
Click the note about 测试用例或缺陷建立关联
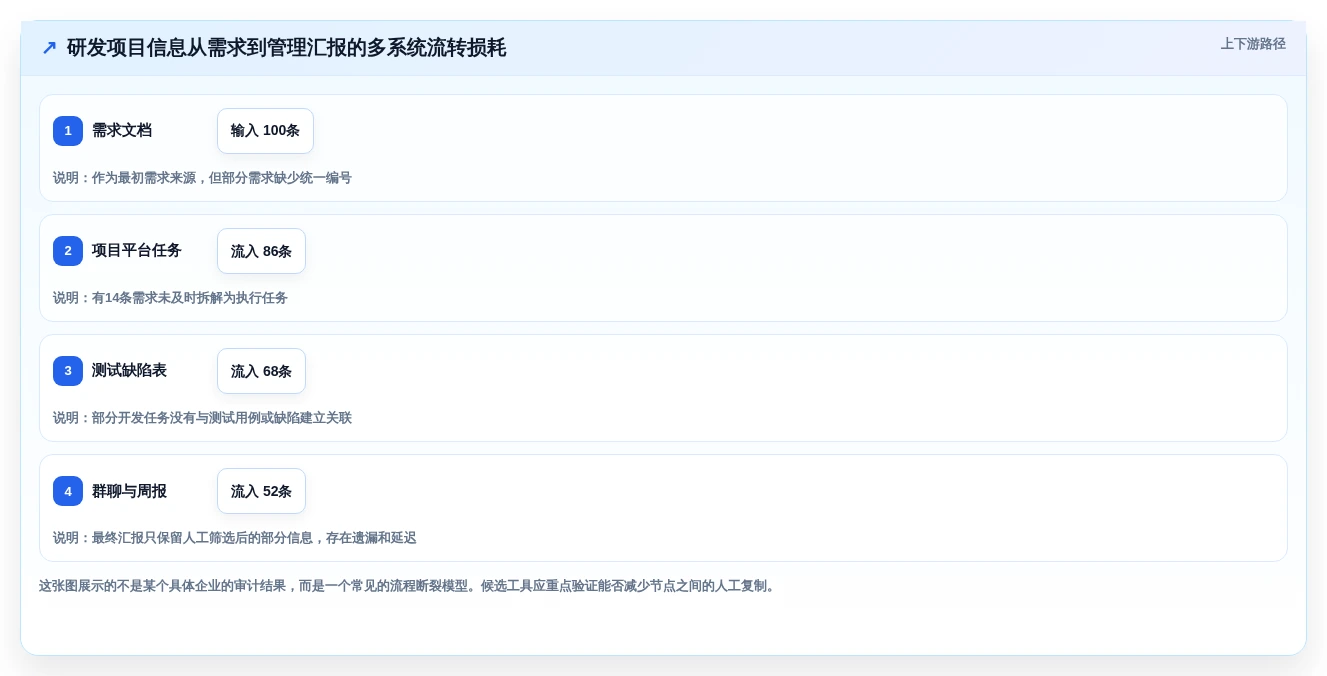pyautogui.click(x=202, y=418)
